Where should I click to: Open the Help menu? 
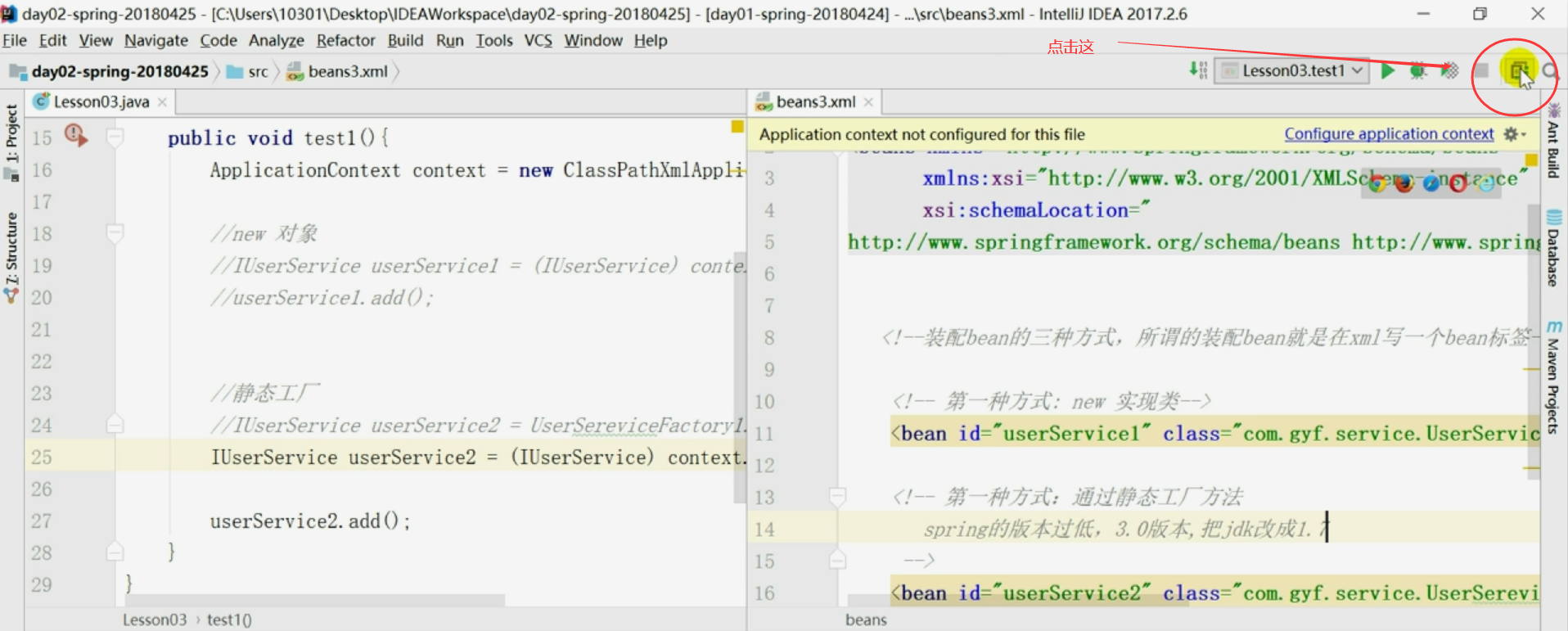point(651,40)
